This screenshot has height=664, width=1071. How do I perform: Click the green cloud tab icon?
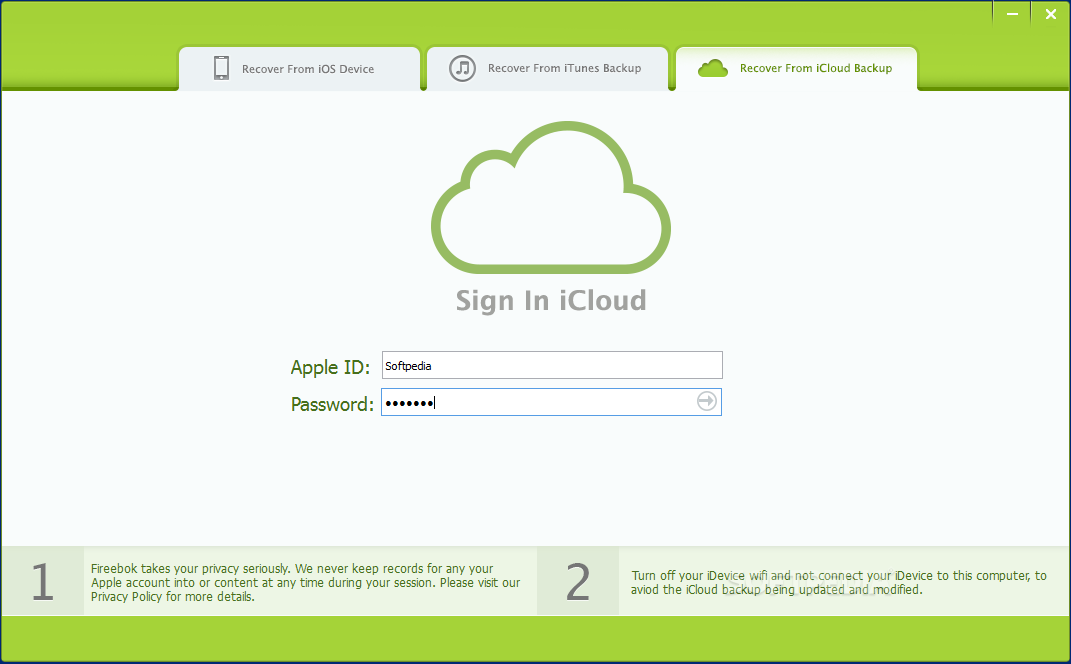[x=712, y=68]
